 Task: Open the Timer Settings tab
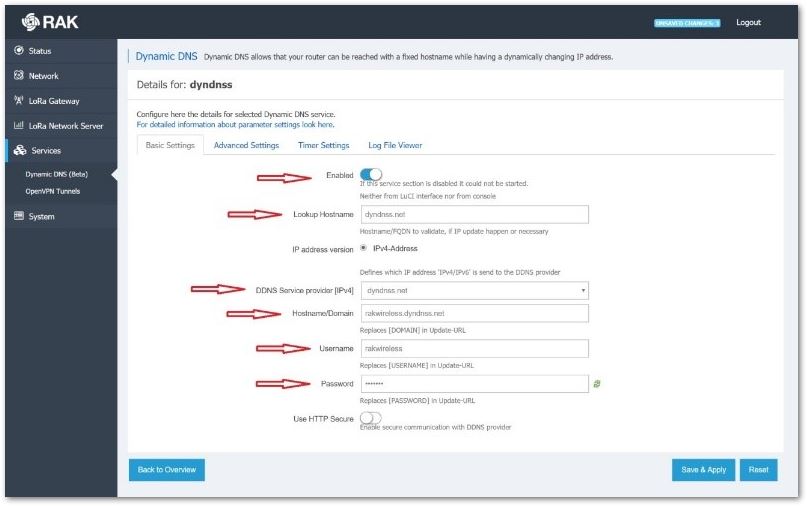323,145
